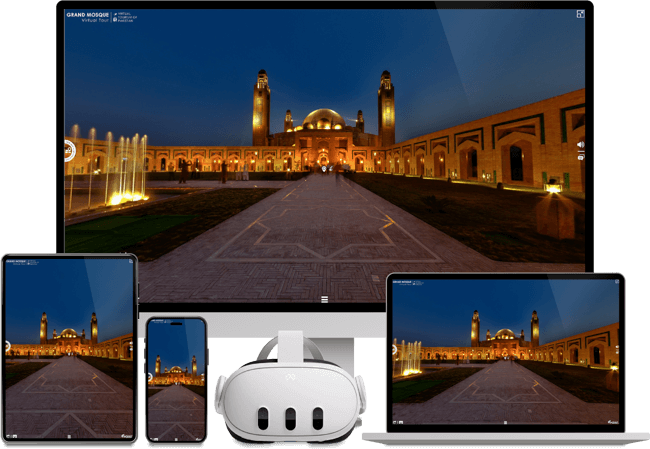Click the circular badge on the phone's left edge

click(150, 377)
